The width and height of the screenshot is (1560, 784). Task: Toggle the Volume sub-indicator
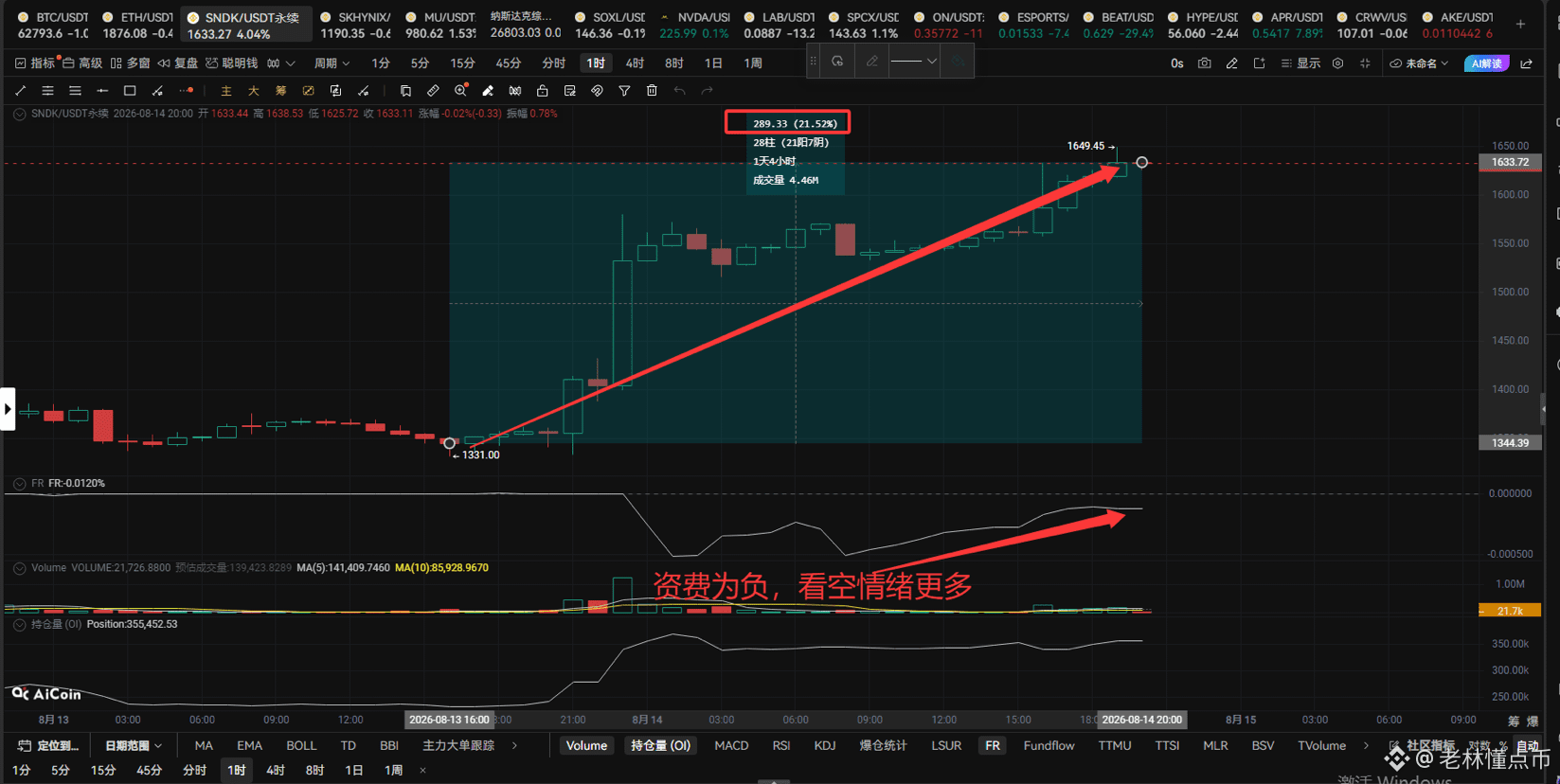coord(586,746)
